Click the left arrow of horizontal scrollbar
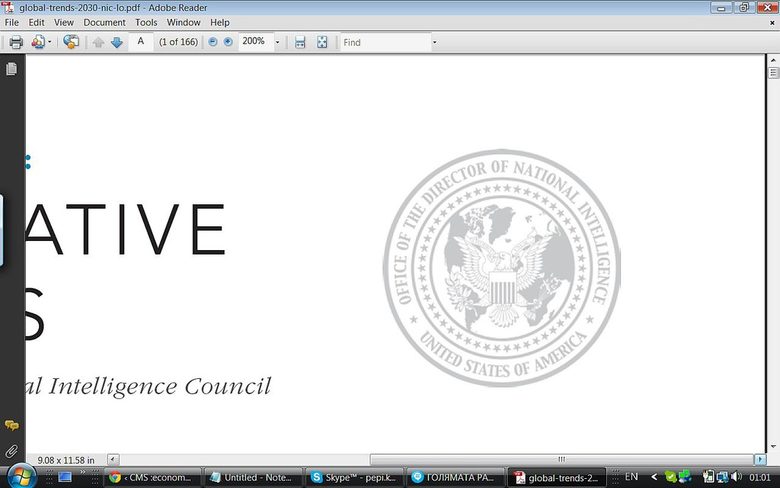Viewport: 780px width, 488px height. (113, 459)
